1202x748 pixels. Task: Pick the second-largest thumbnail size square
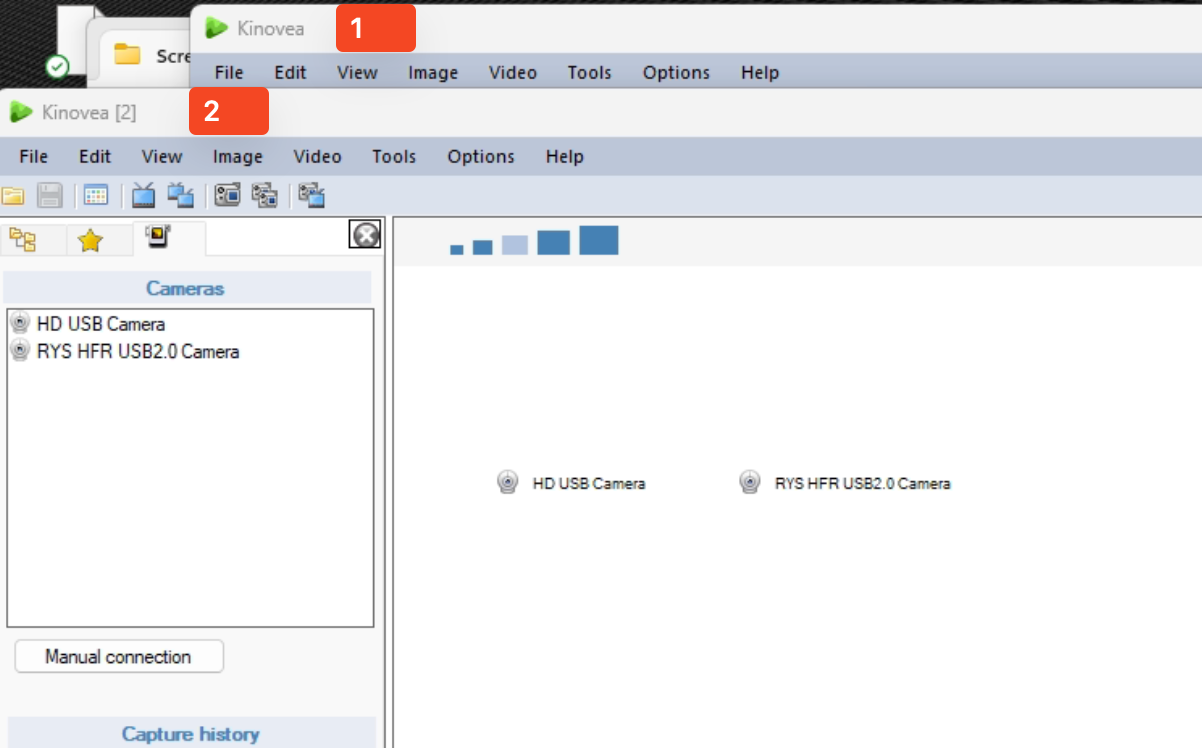point(553,243)
